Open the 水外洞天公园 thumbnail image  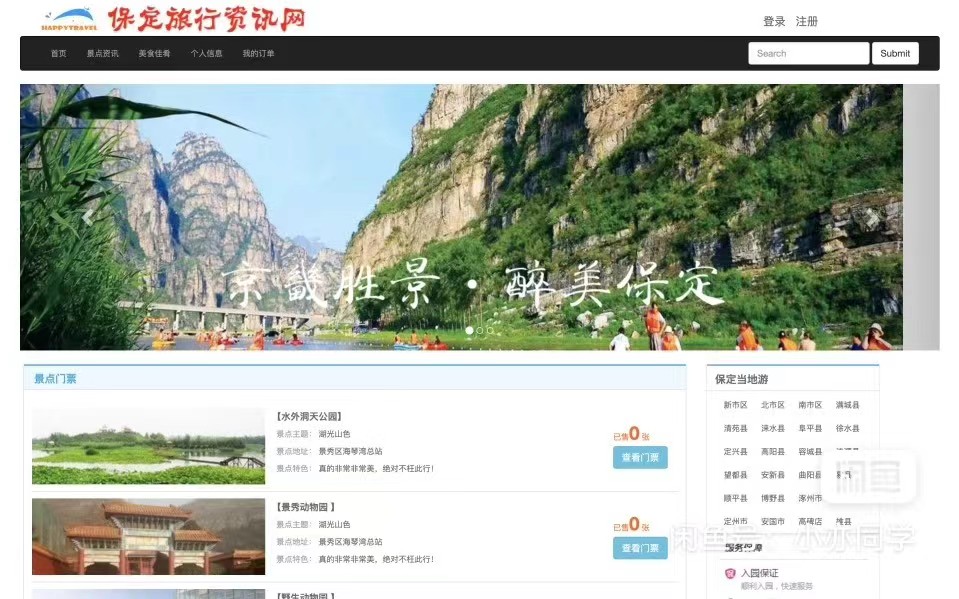(149, 446)
